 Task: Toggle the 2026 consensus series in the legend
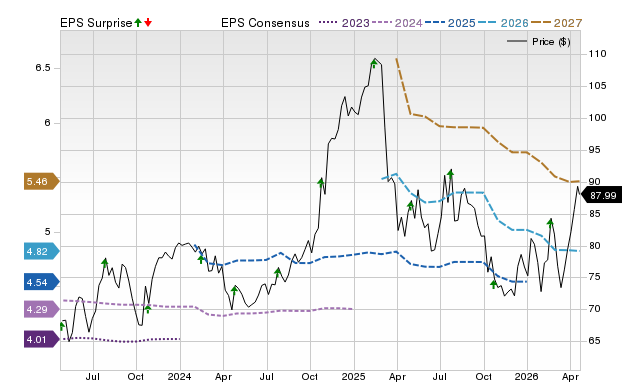click(503, 23)
